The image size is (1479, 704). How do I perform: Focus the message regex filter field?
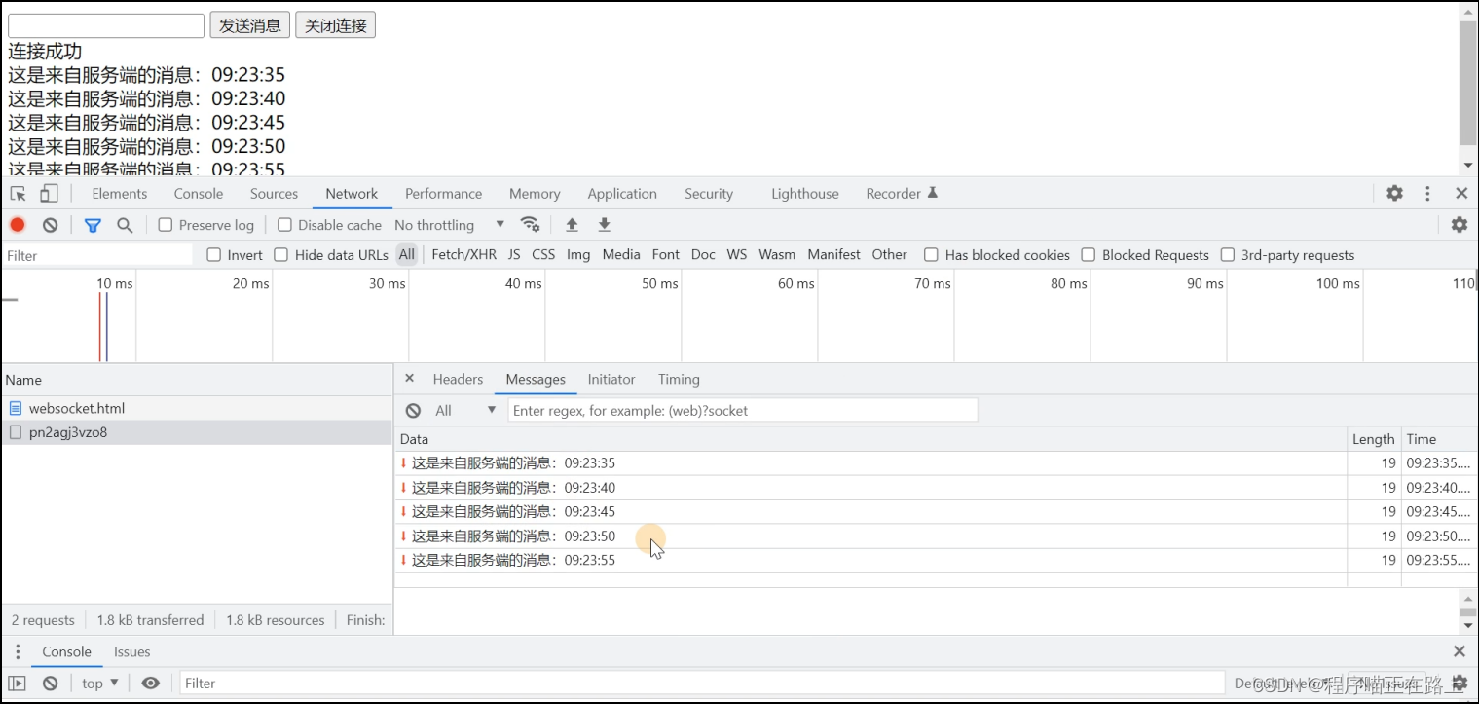[x=743, y=411]
